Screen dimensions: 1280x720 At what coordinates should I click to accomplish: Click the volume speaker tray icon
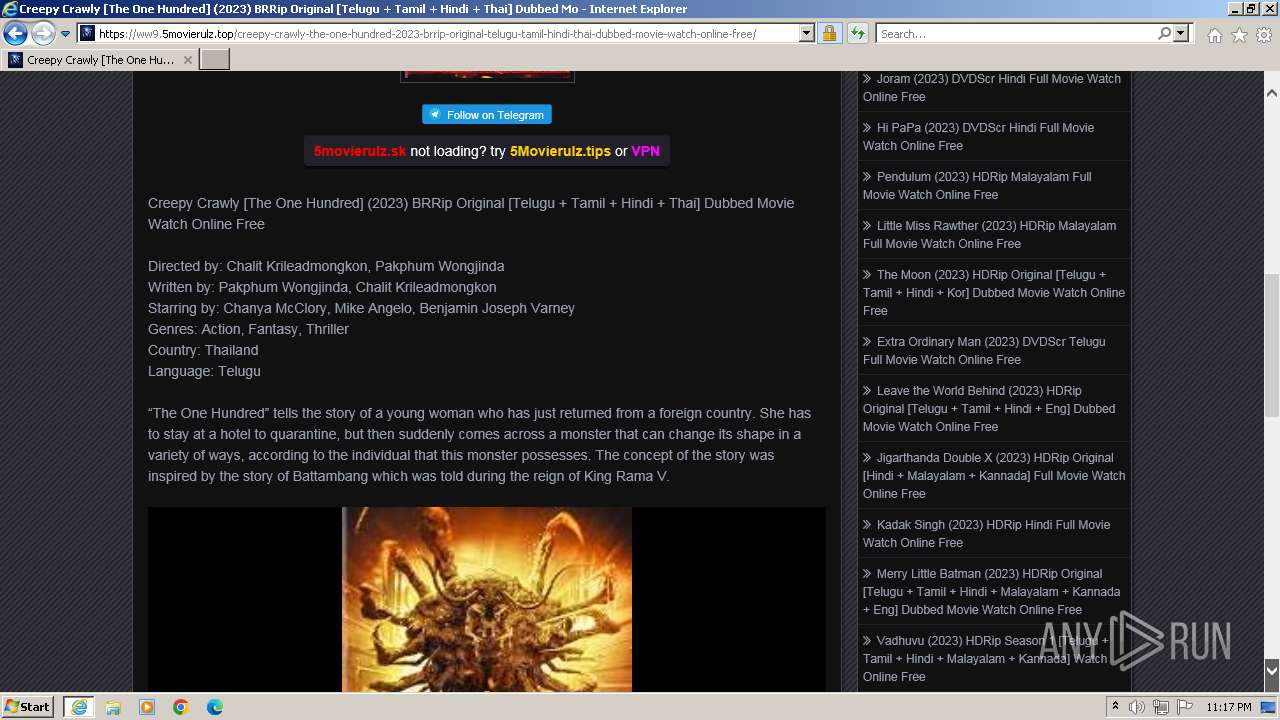click(x=1137, y=707)
